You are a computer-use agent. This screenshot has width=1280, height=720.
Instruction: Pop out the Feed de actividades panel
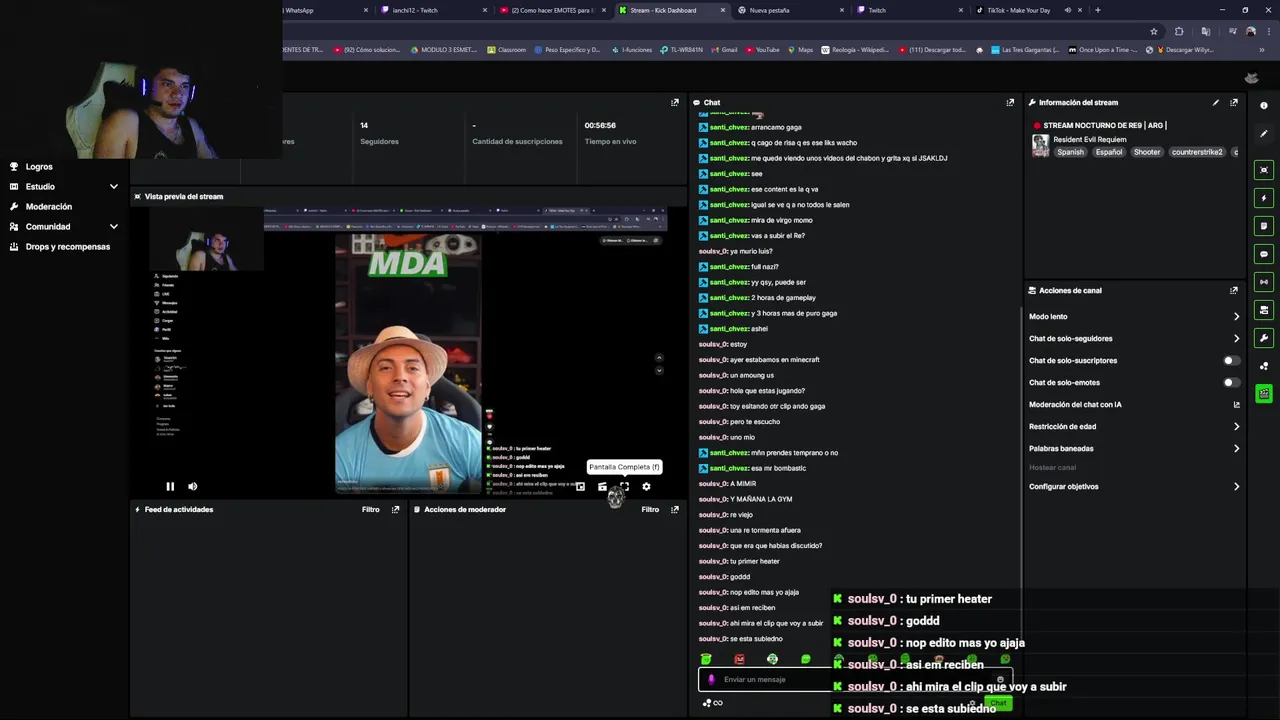coord(395,509)
